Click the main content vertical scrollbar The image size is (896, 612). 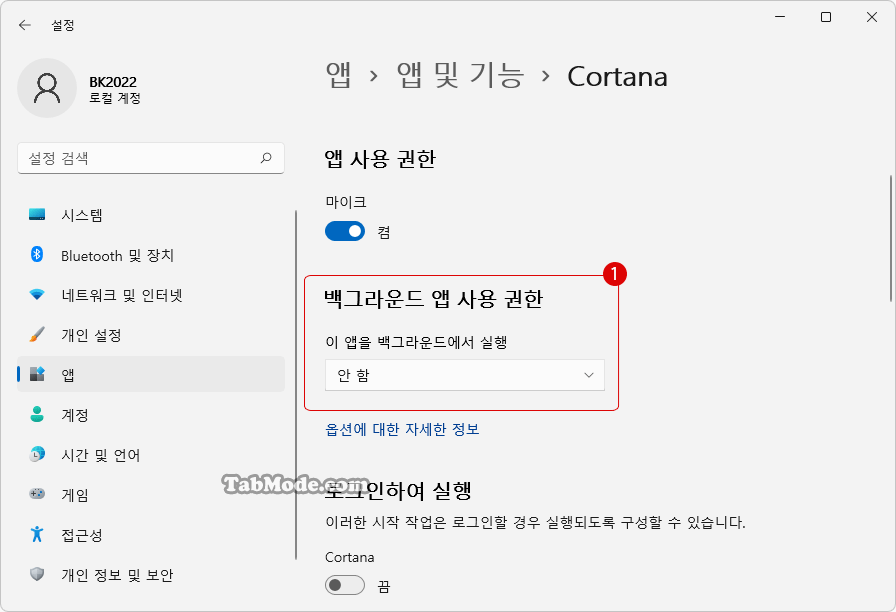(x=891, y=238)
